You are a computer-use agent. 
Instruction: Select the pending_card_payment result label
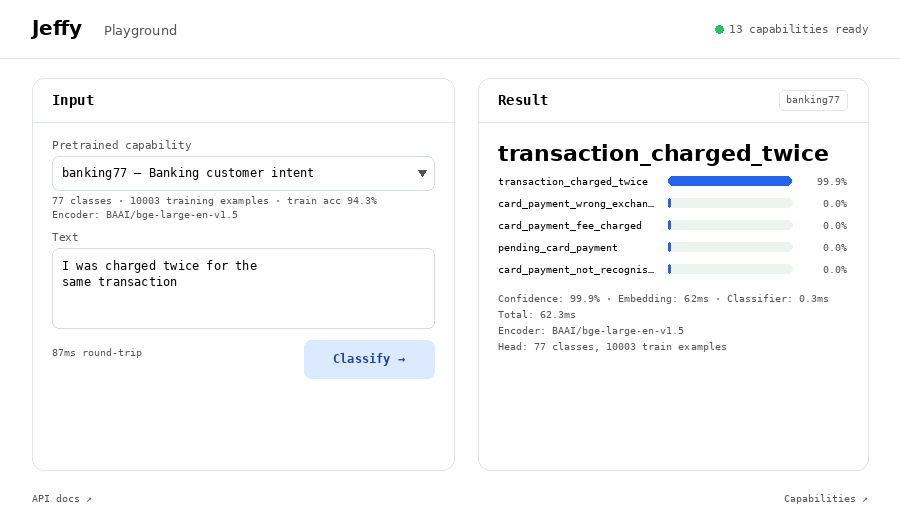tap(558, 247)
